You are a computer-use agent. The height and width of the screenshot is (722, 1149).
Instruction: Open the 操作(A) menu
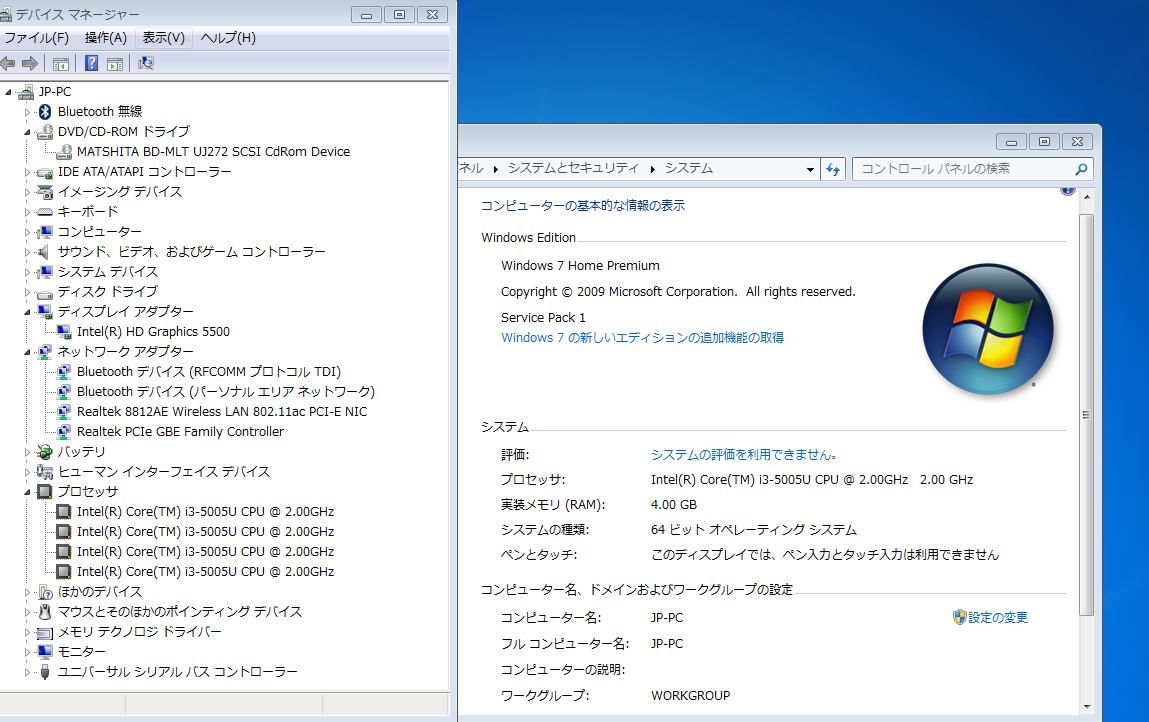tap(106, 38)
